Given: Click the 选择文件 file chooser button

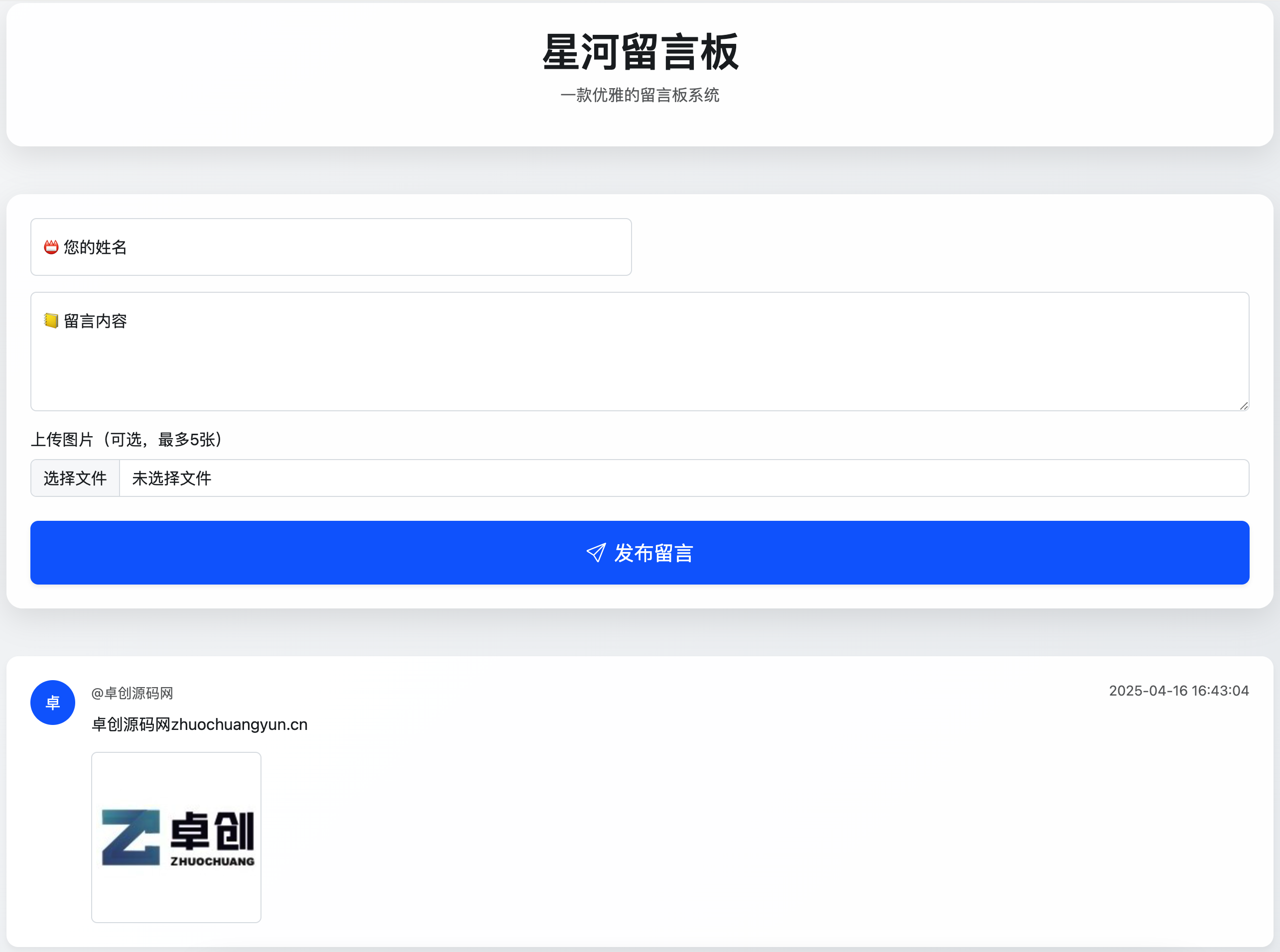Looking at the screenshot, I should [75, 477].
